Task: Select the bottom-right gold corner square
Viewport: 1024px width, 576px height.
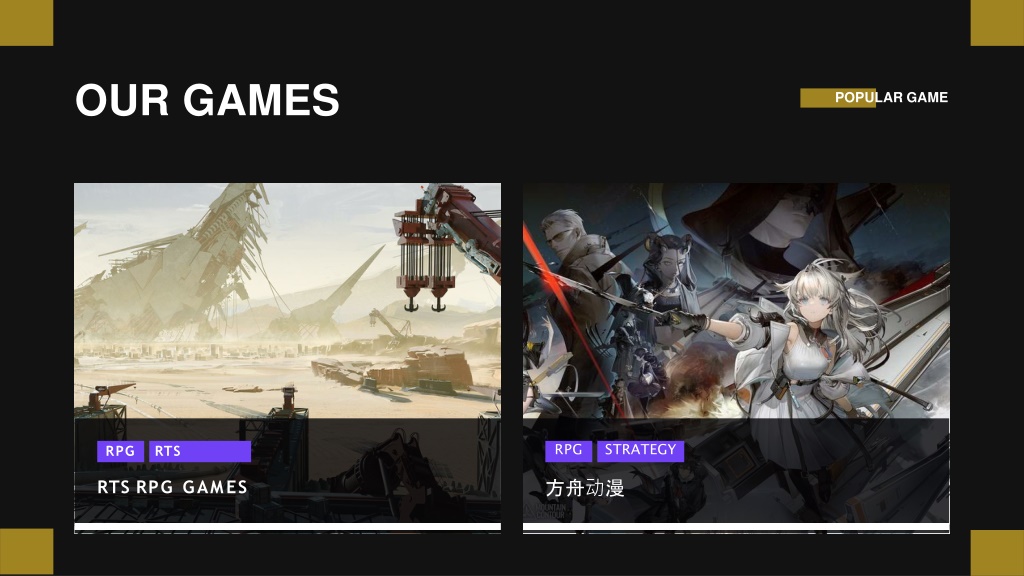Action: [x=997, y=552]
